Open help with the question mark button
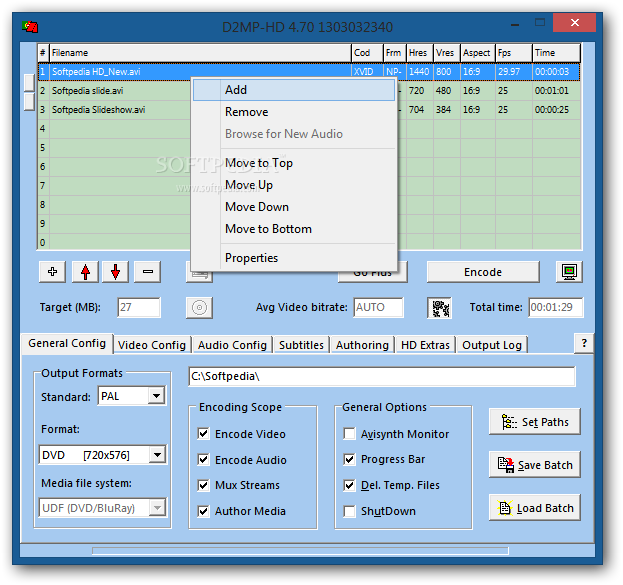This screenshot has width=623, height=585. [x=584, y=343]
